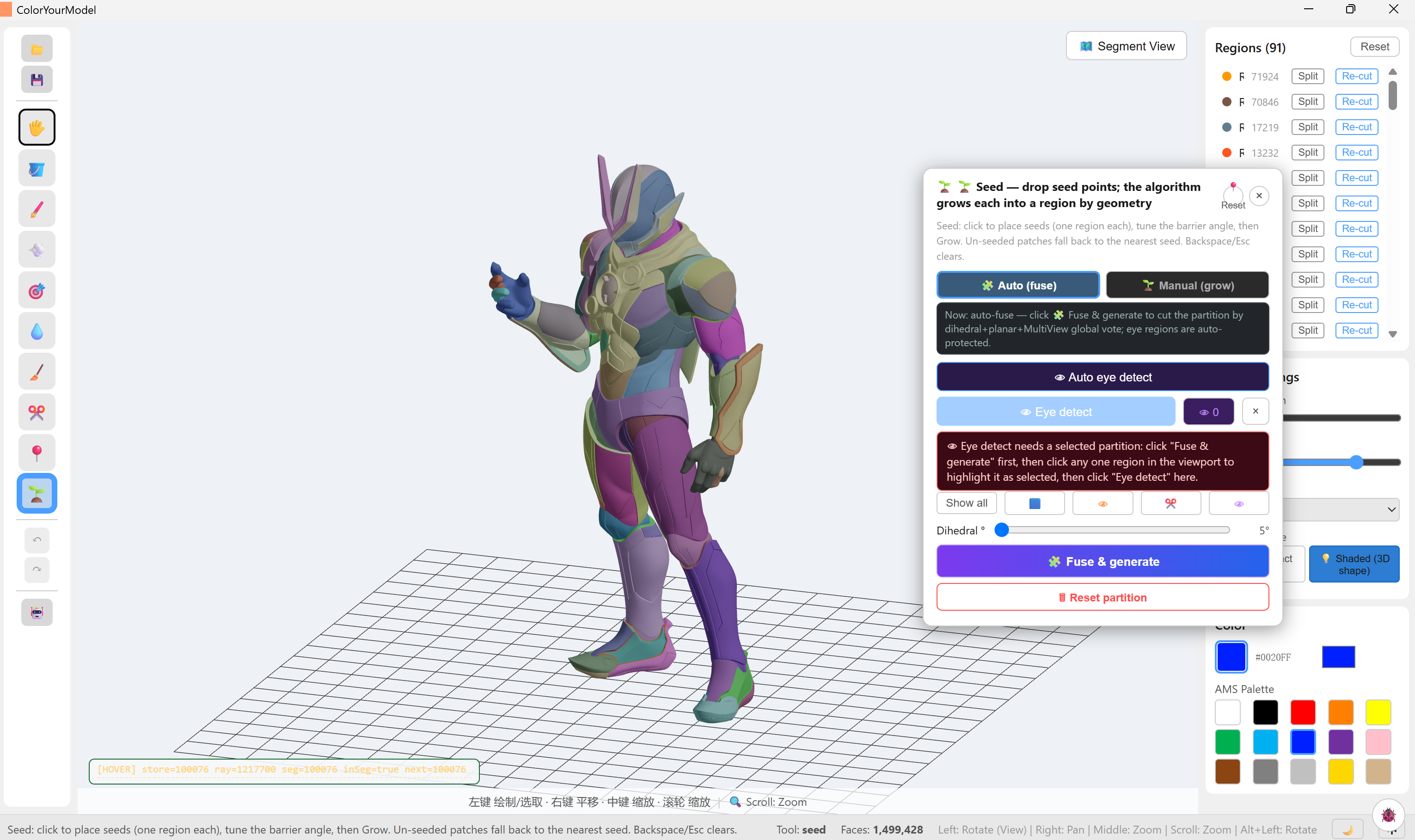The height and width of the screenshot is (840, 1415).
Task: Adjust the Dihedral angle slider
Action: [1112, 530]
